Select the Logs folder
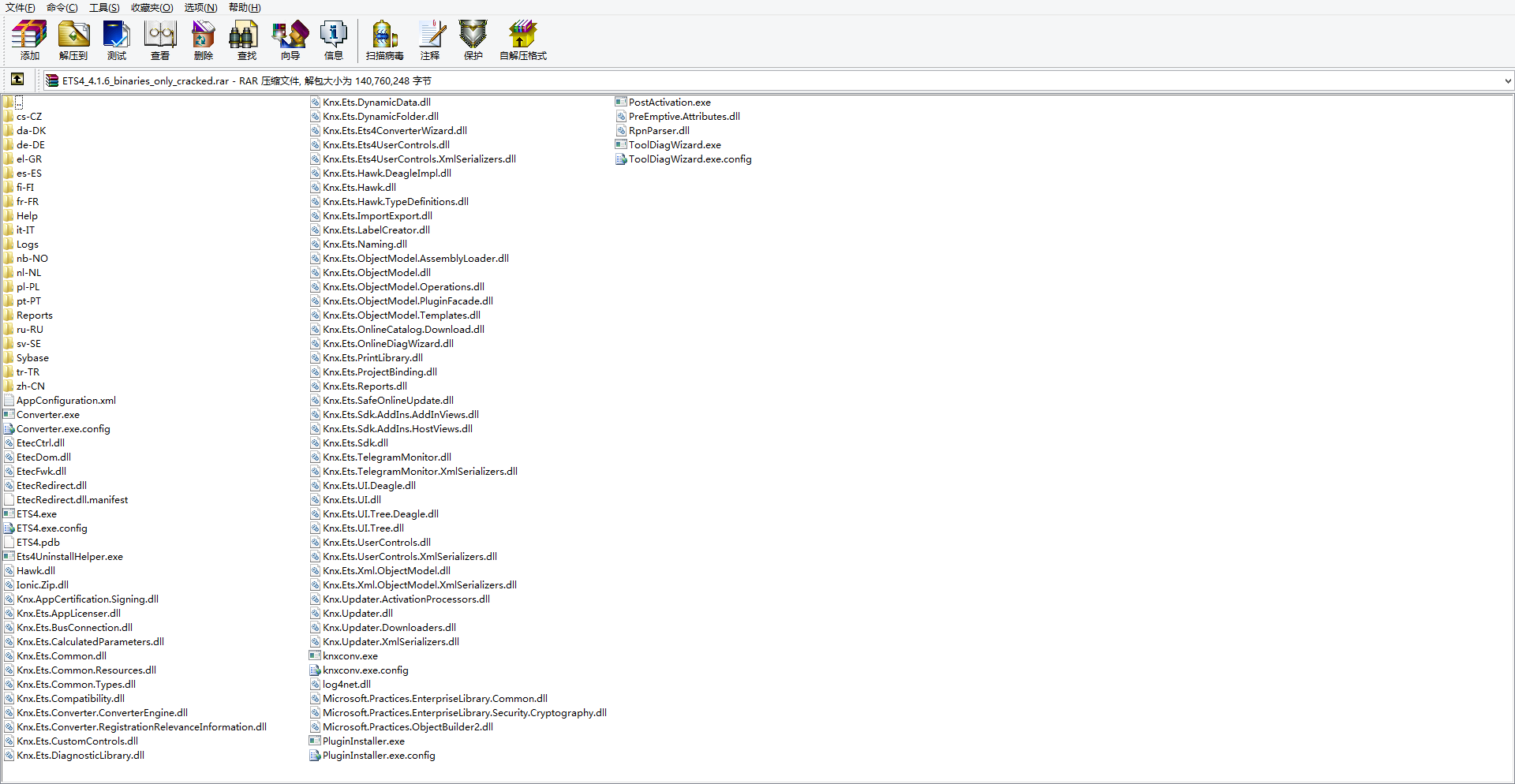Viewport: 1515px width, 784px height. [21, 245]
